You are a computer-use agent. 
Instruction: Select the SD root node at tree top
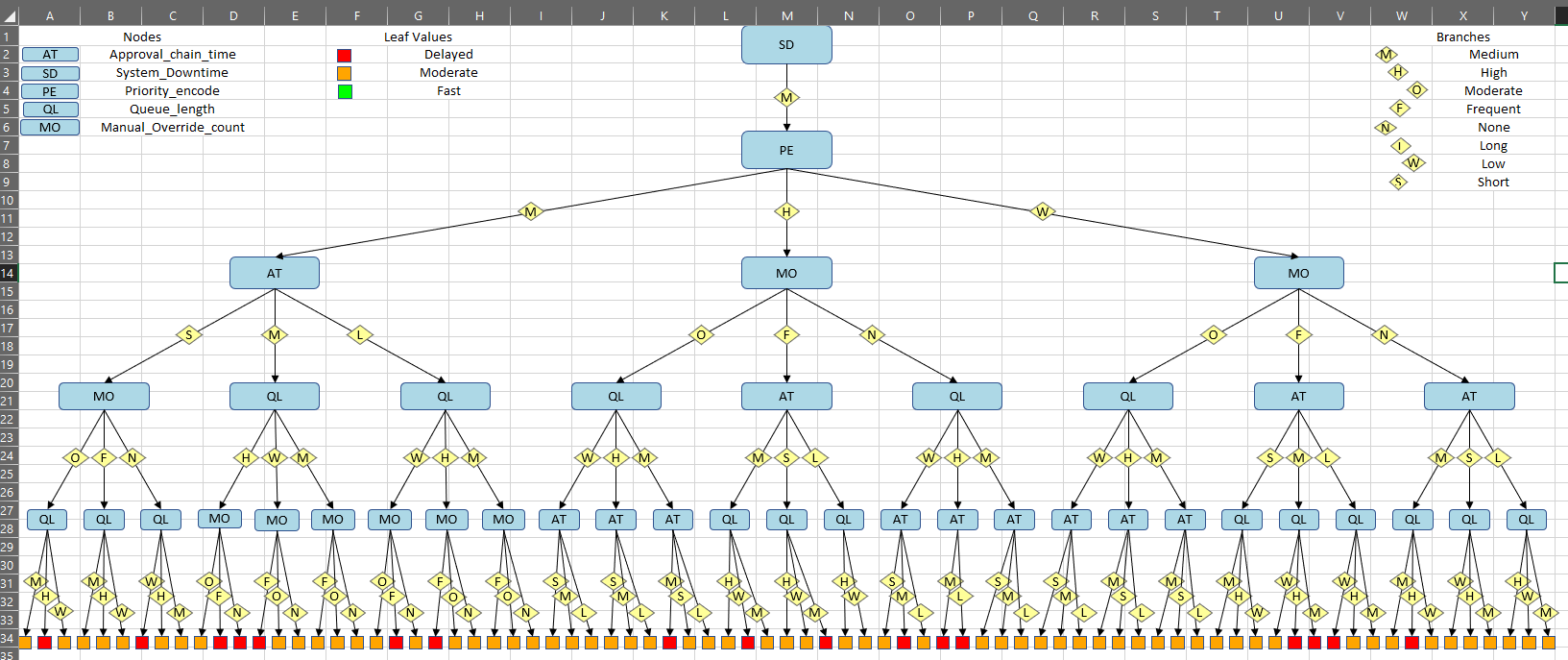(785, 45)
